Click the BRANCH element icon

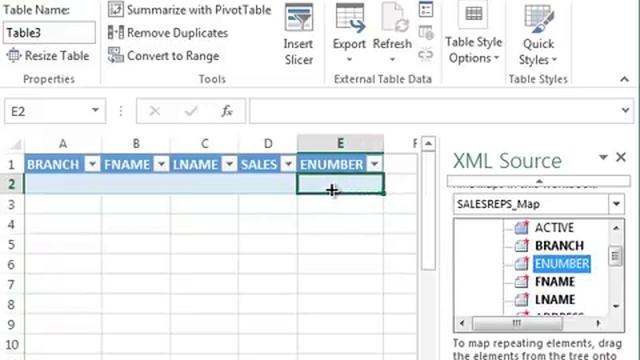pyautogui.click(x=522, y=245)
